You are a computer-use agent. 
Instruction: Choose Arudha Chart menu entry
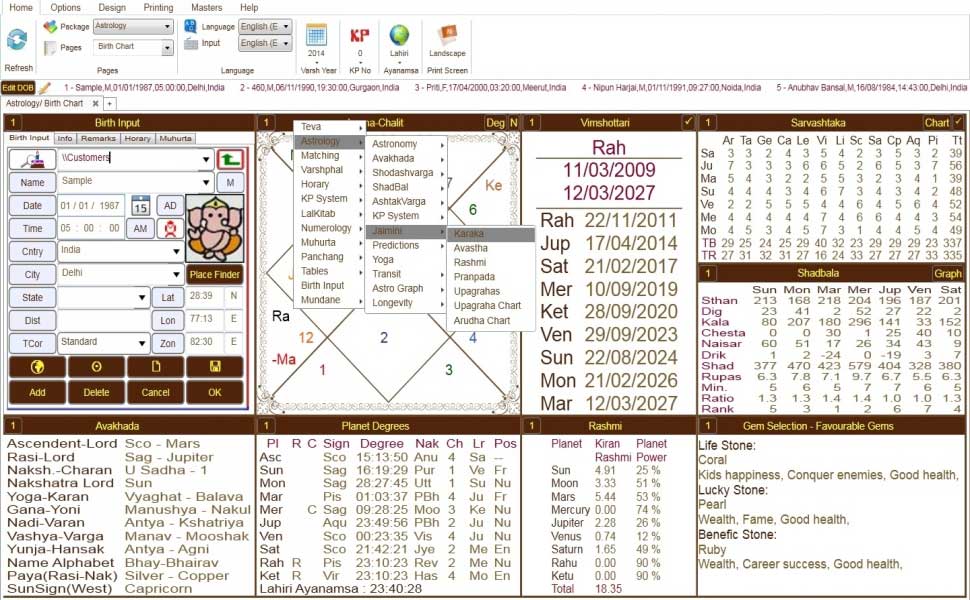pyautogui.click(x=491, y=320)
